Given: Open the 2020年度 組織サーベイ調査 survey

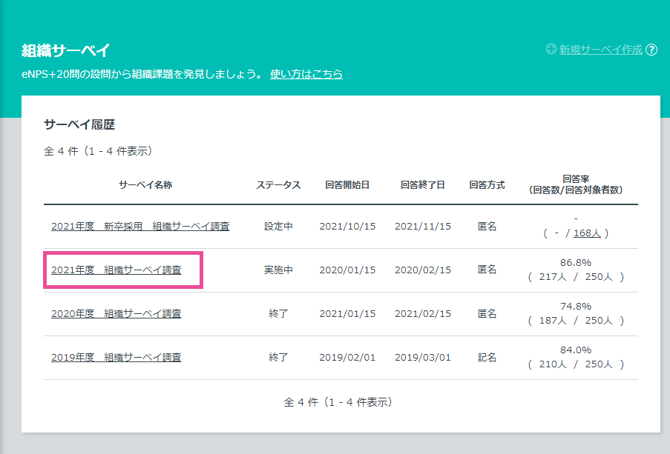Looking at the screenshot, I should 116,313.
